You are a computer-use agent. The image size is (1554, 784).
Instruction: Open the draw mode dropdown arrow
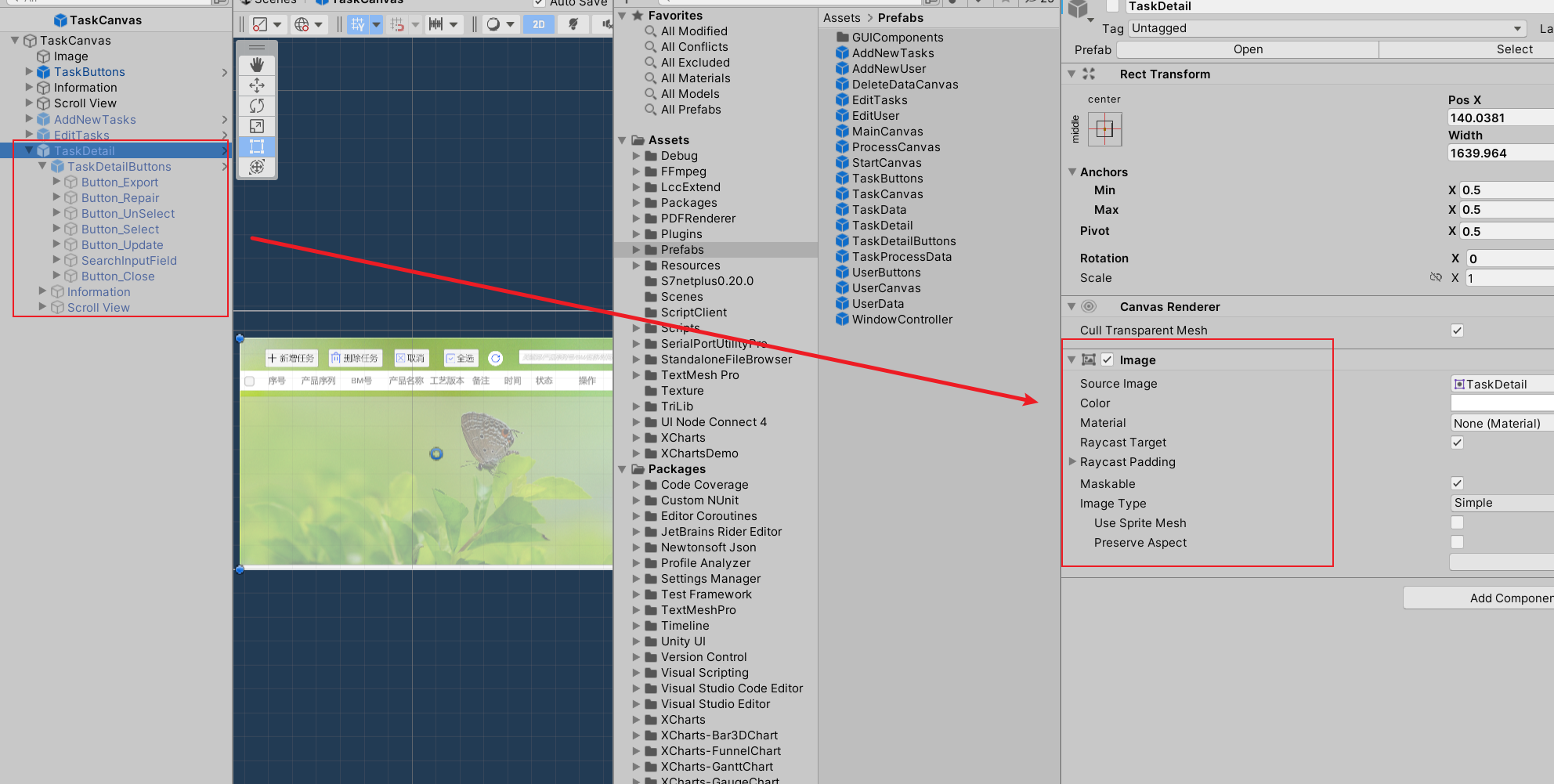coord(511,24)
